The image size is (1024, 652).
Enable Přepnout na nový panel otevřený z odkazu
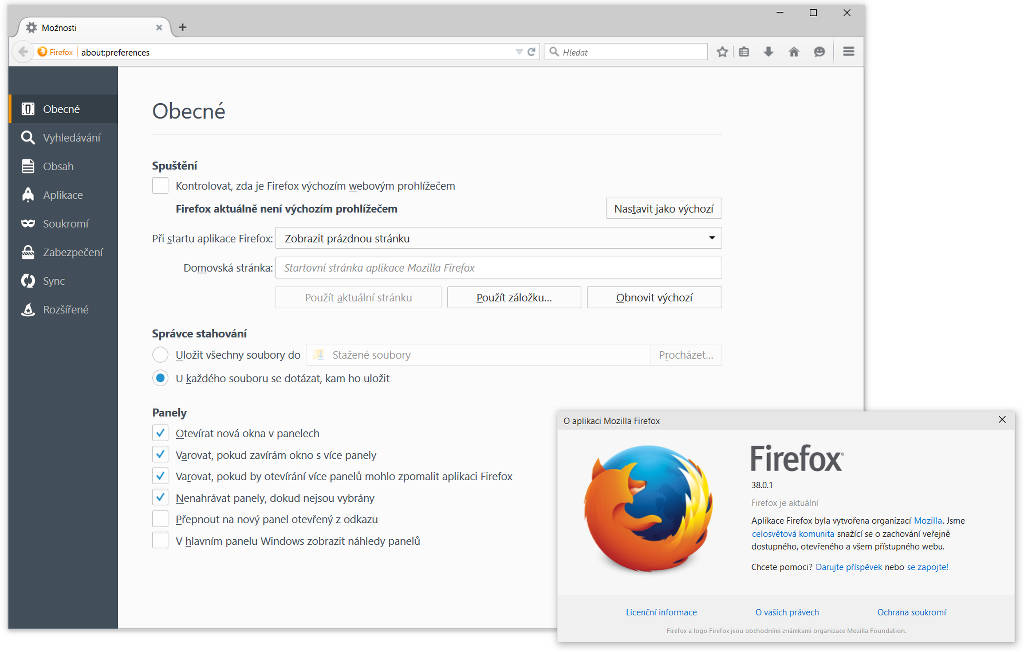[x=161, y=519]
